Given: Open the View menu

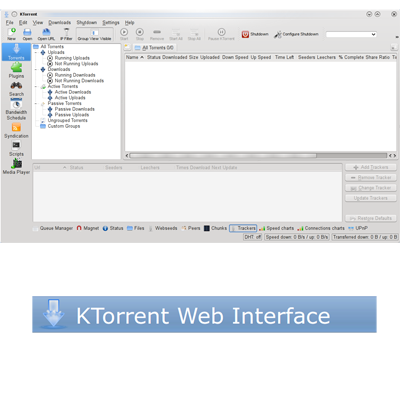Looking at the screenshot, I should pos(38,23).
